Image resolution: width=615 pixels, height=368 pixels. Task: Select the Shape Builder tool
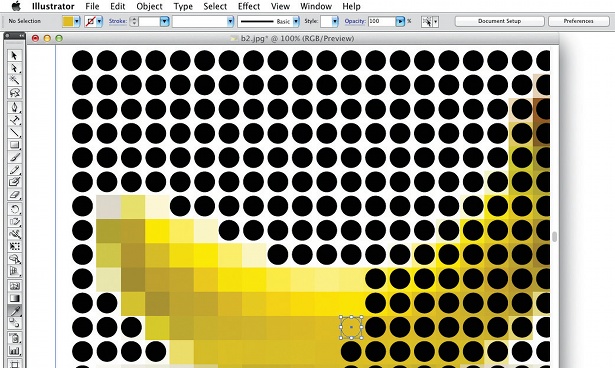(15, 259)
